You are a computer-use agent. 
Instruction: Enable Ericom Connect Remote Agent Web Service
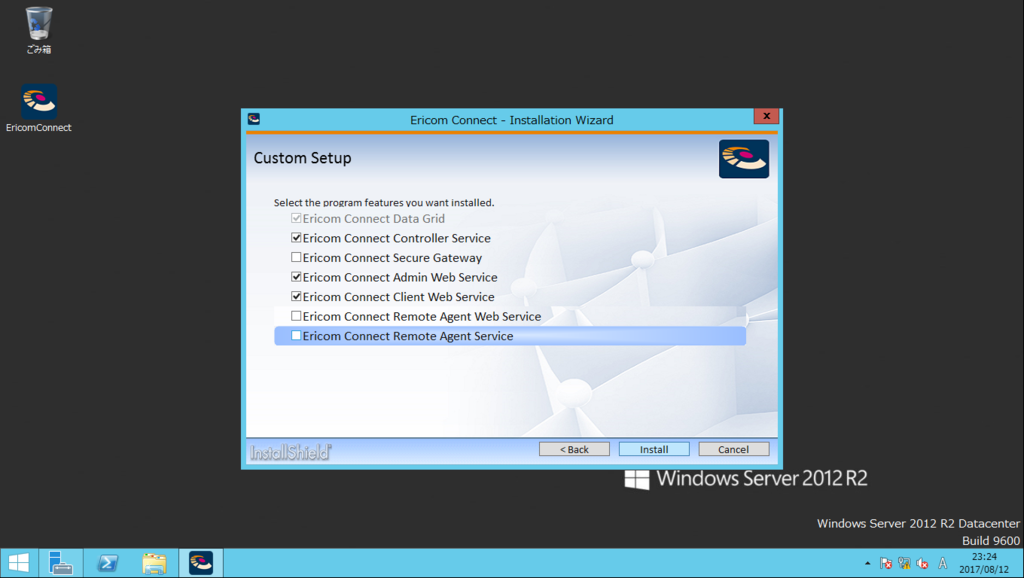pos(296,316)
